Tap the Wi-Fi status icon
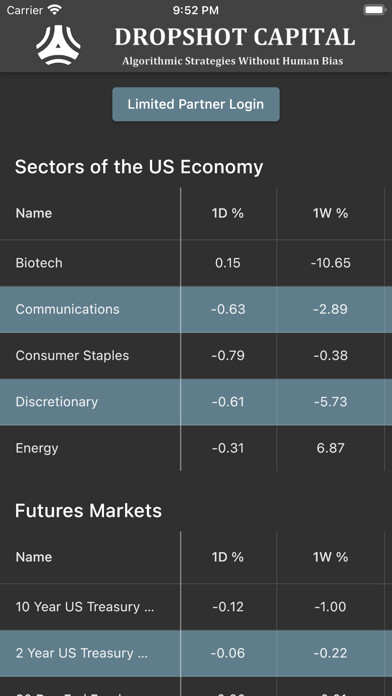Viewport: 392px width, 696px height. pos(55,10)
